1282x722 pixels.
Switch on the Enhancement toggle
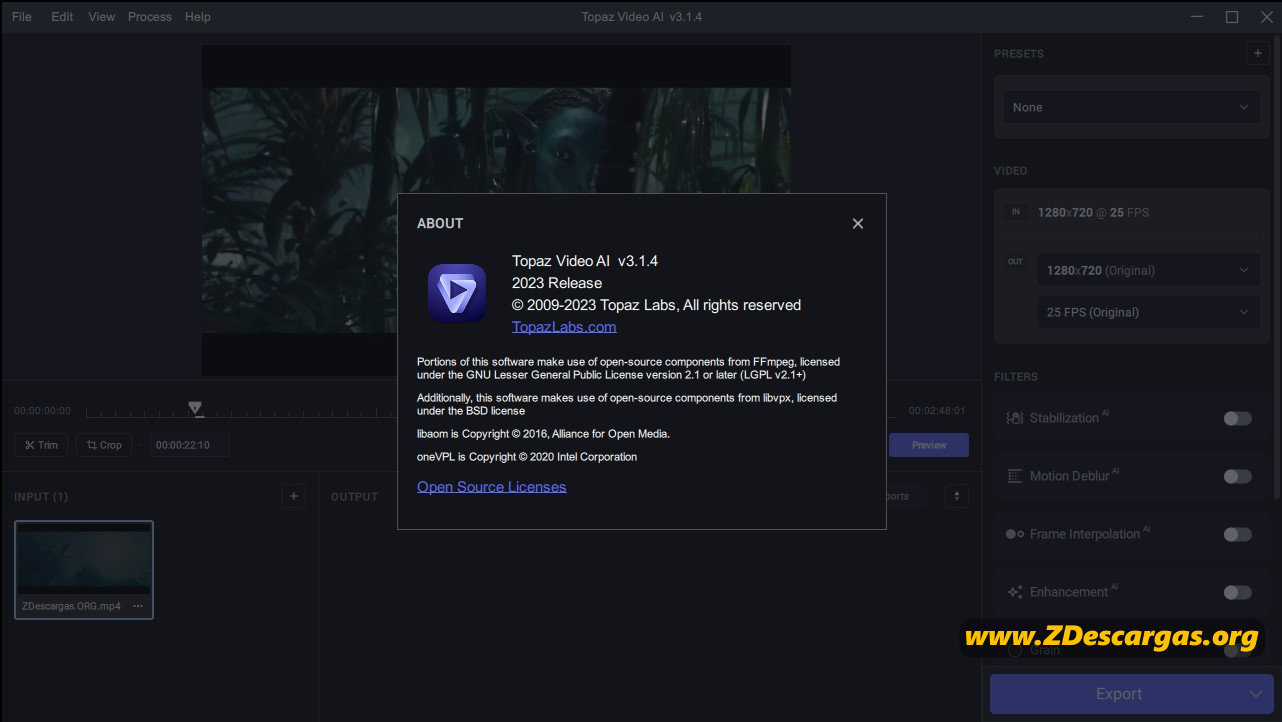click(x=1237, y=592)
